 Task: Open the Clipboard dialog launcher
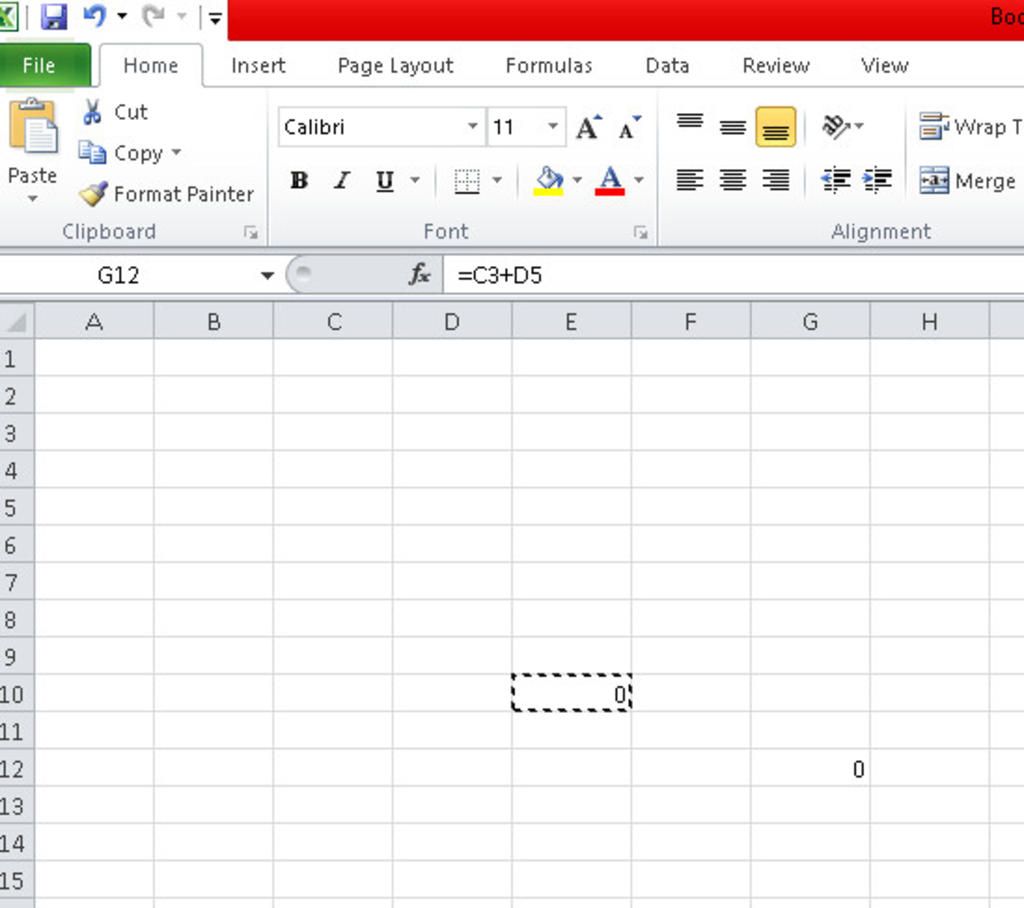tap(251, 232)
